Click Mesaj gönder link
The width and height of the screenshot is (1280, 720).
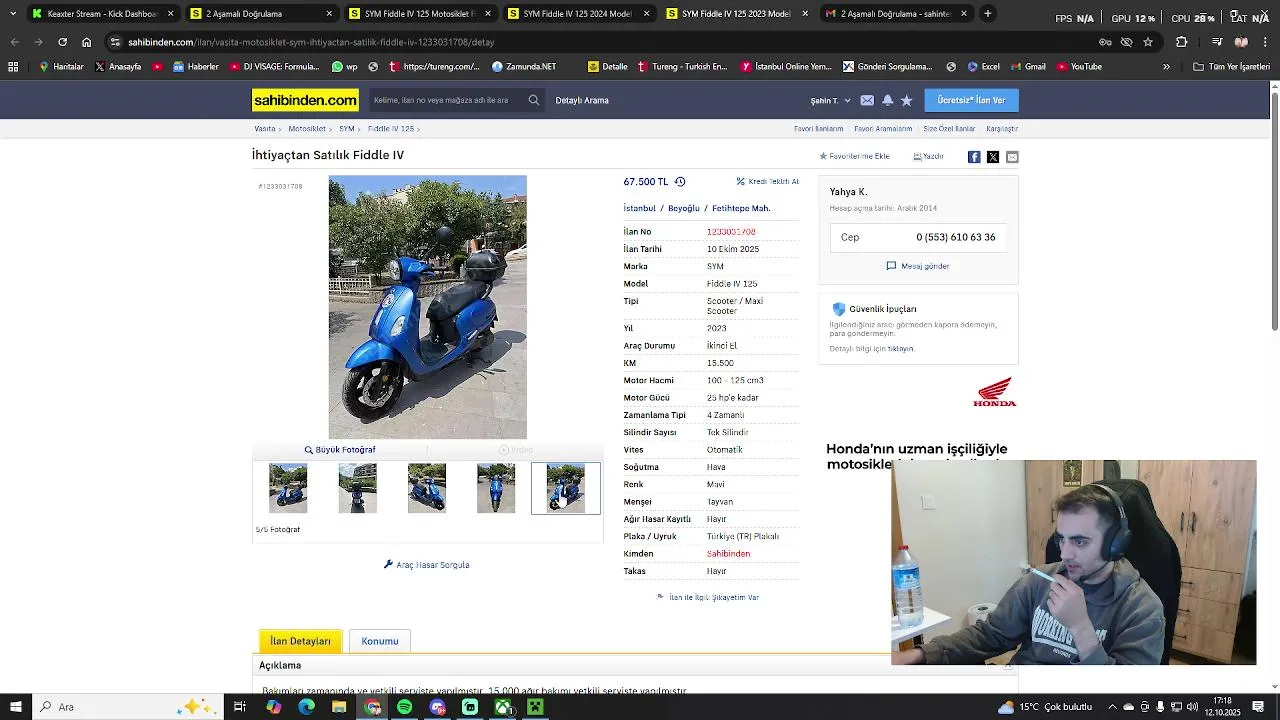(918, 266)
